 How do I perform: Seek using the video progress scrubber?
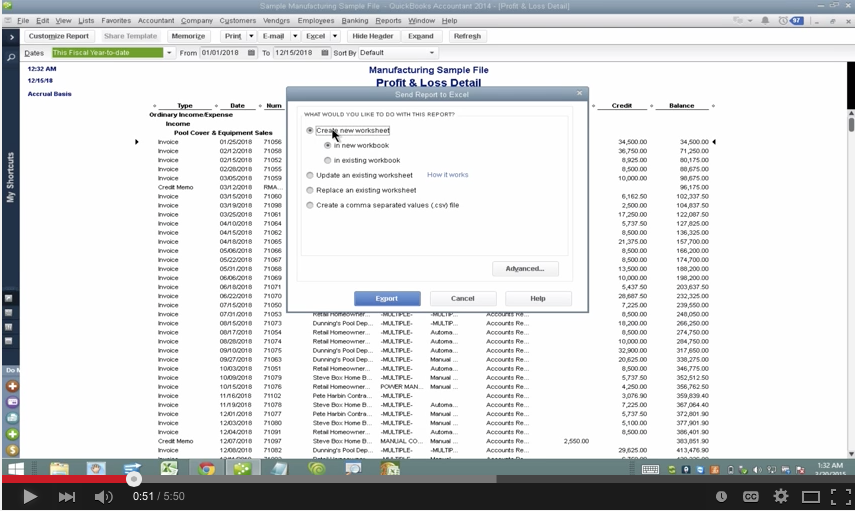pos(134,479)
